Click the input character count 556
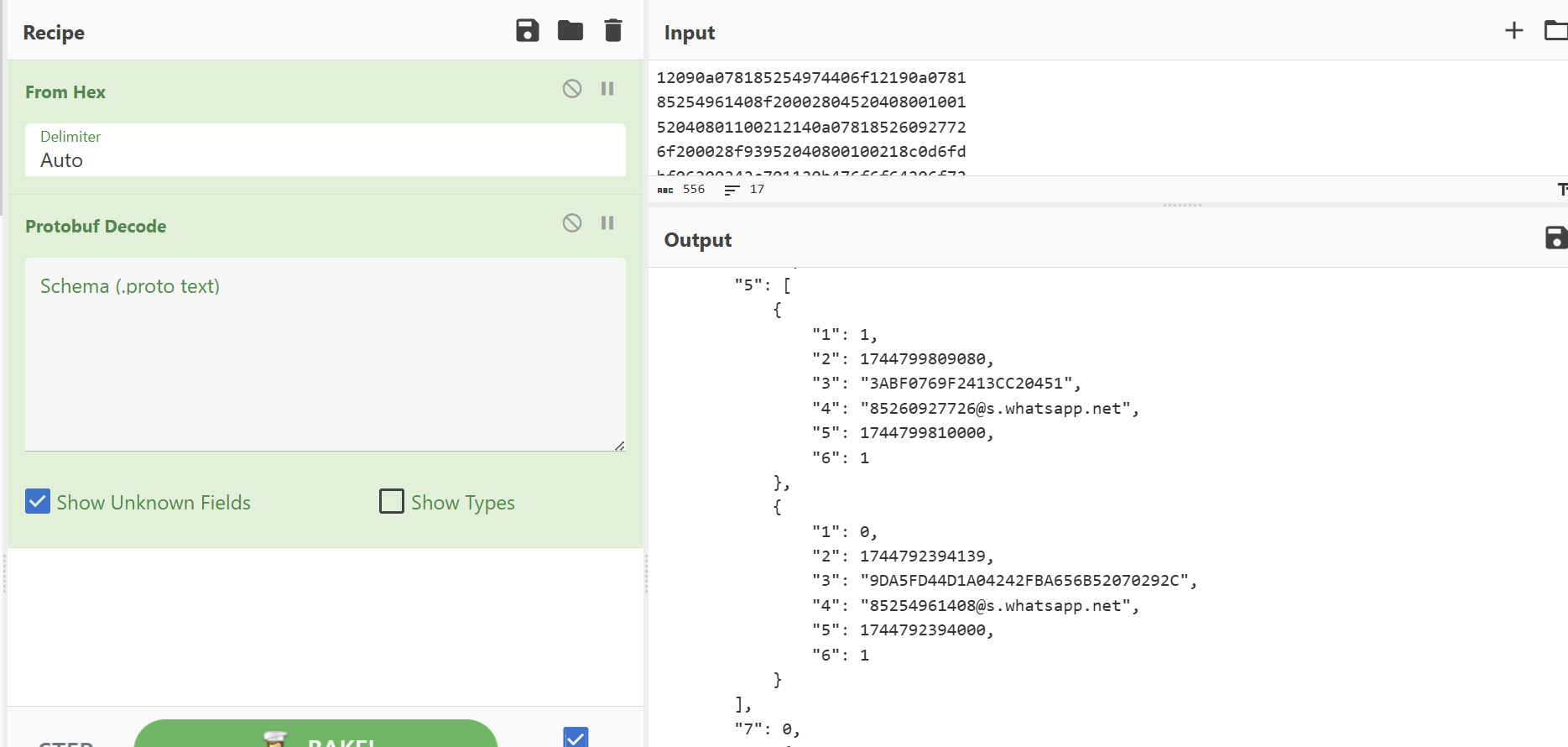Screen dimensions: 1568x747 point(693,190)
